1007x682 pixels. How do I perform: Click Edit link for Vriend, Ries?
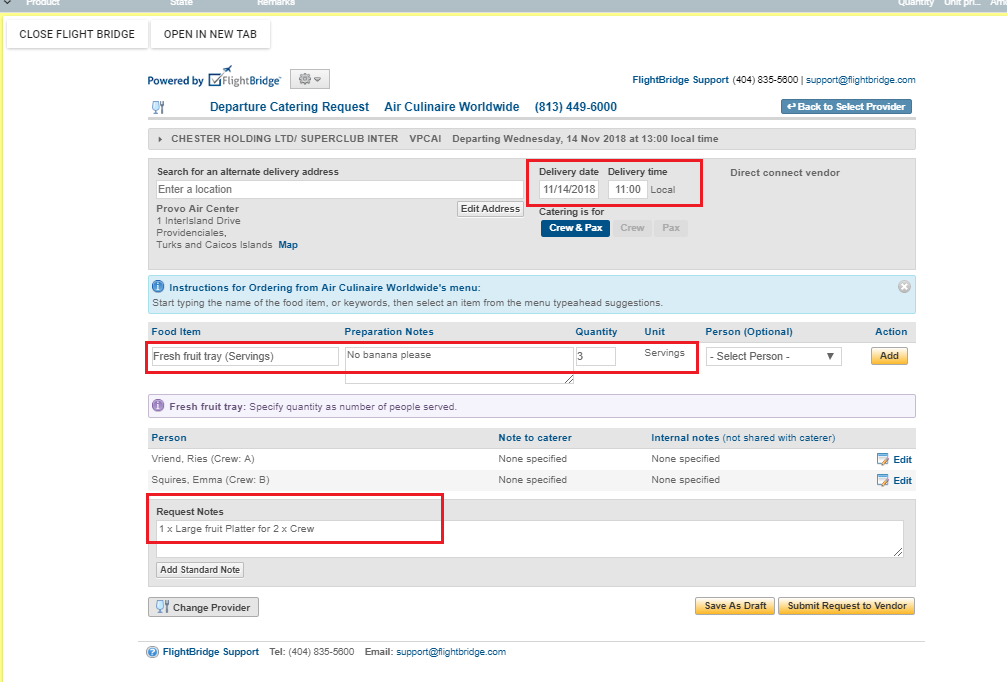point(902,460)
